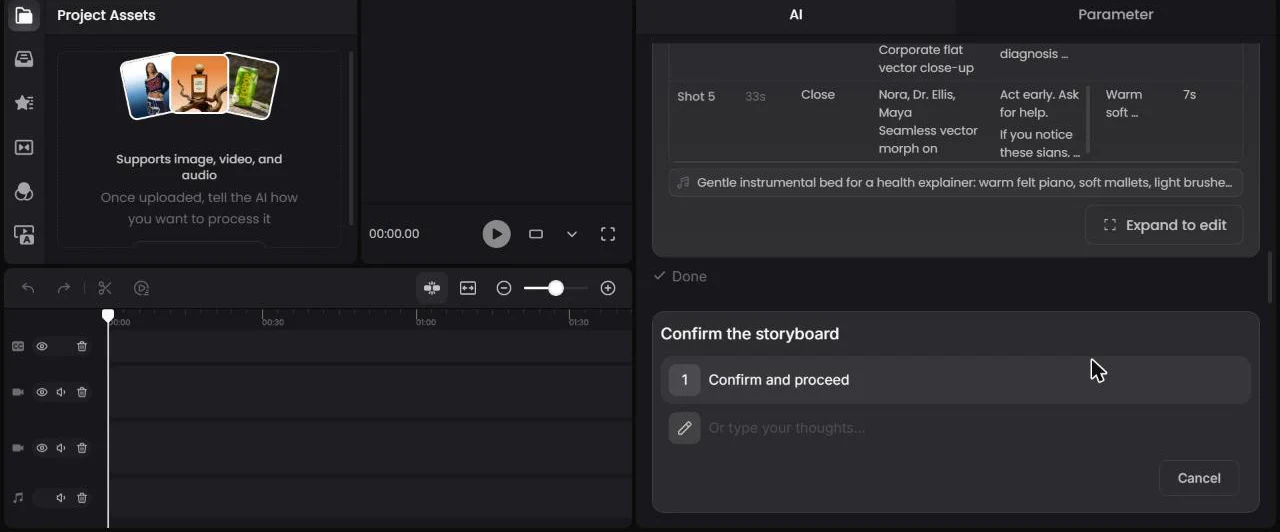Click the 'Done' status text

click(689, 276)
